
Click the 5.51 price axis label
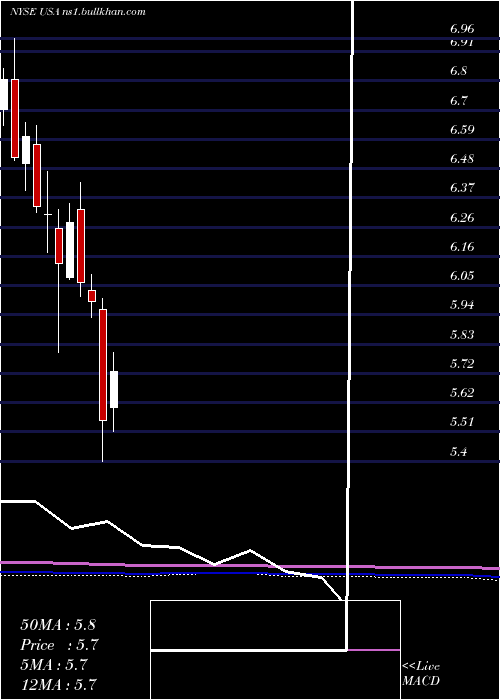click(462, 422)
